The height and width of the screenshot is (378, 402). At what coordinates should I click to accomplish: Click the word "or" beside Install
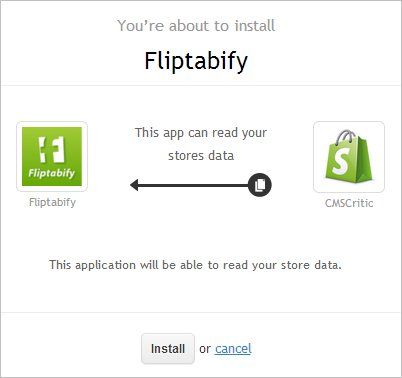tap(205, 349)
